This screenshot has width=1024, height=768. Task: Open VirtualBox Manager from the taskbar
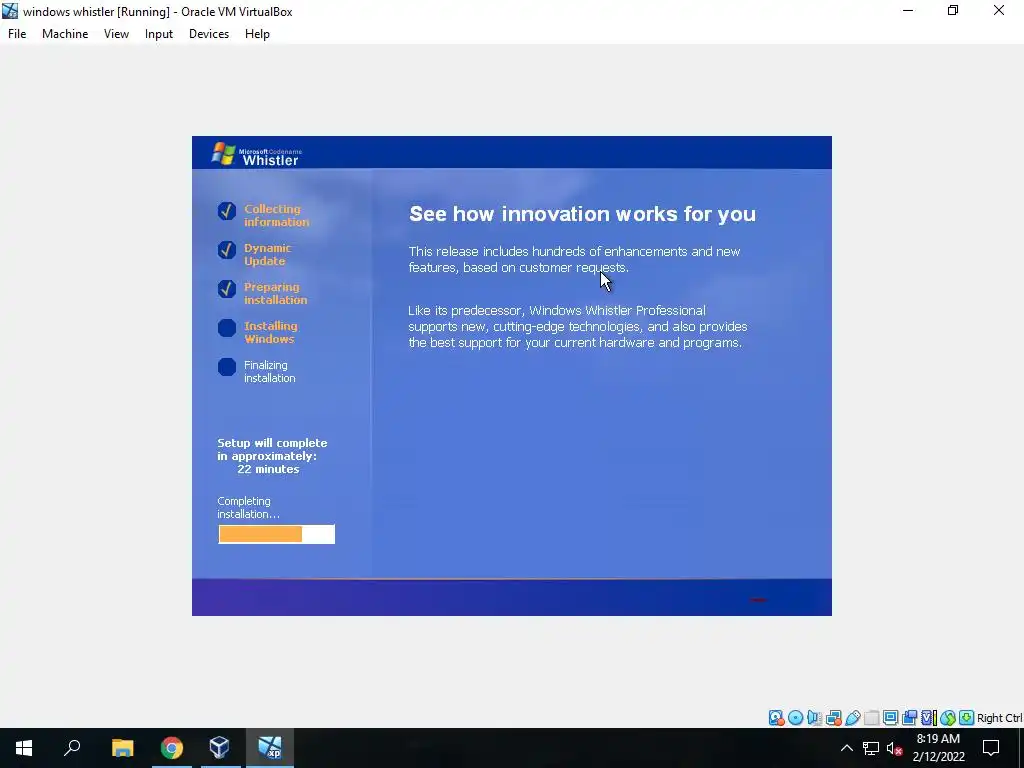tap(219, 748)
